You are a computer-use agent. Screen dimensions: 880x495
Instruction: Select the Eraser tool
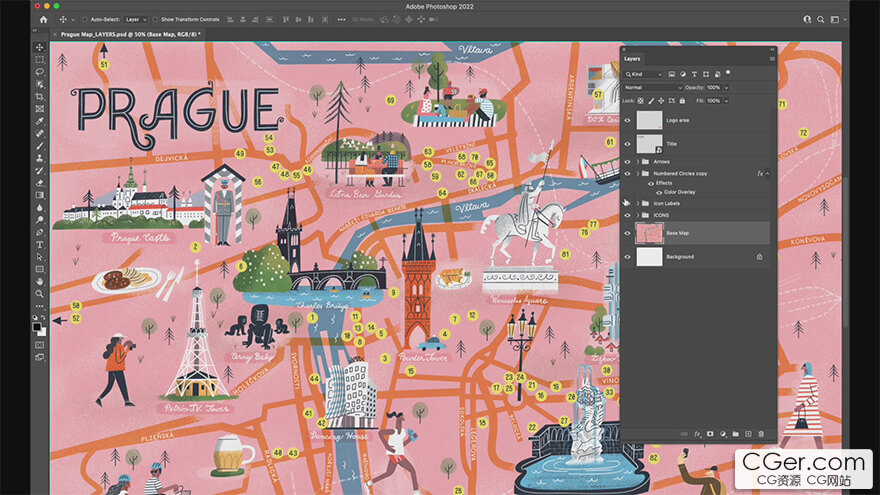tap(39, 183)
